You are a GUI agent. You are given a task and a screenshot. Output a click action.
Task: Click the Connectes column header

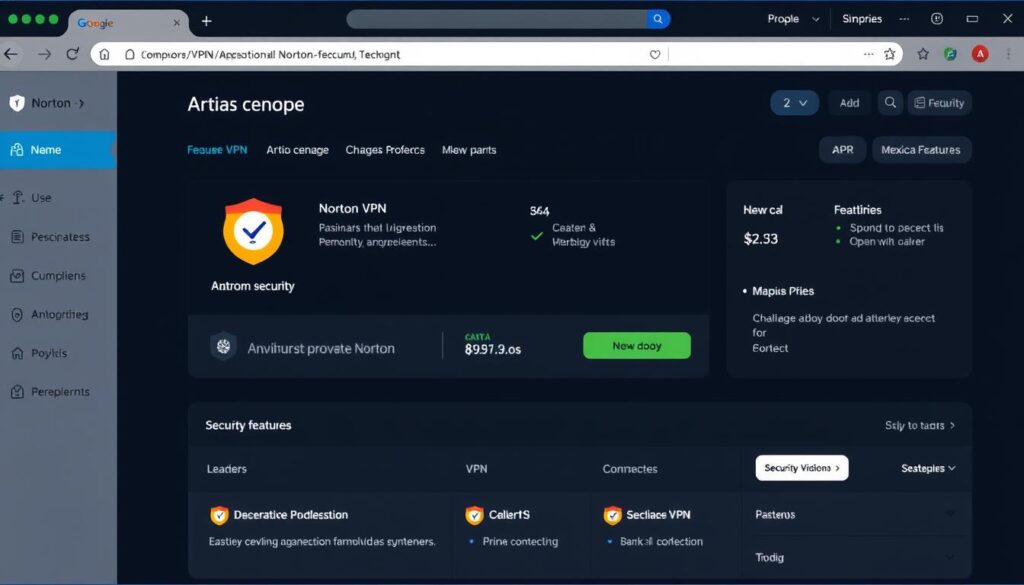tap(630, 469)
